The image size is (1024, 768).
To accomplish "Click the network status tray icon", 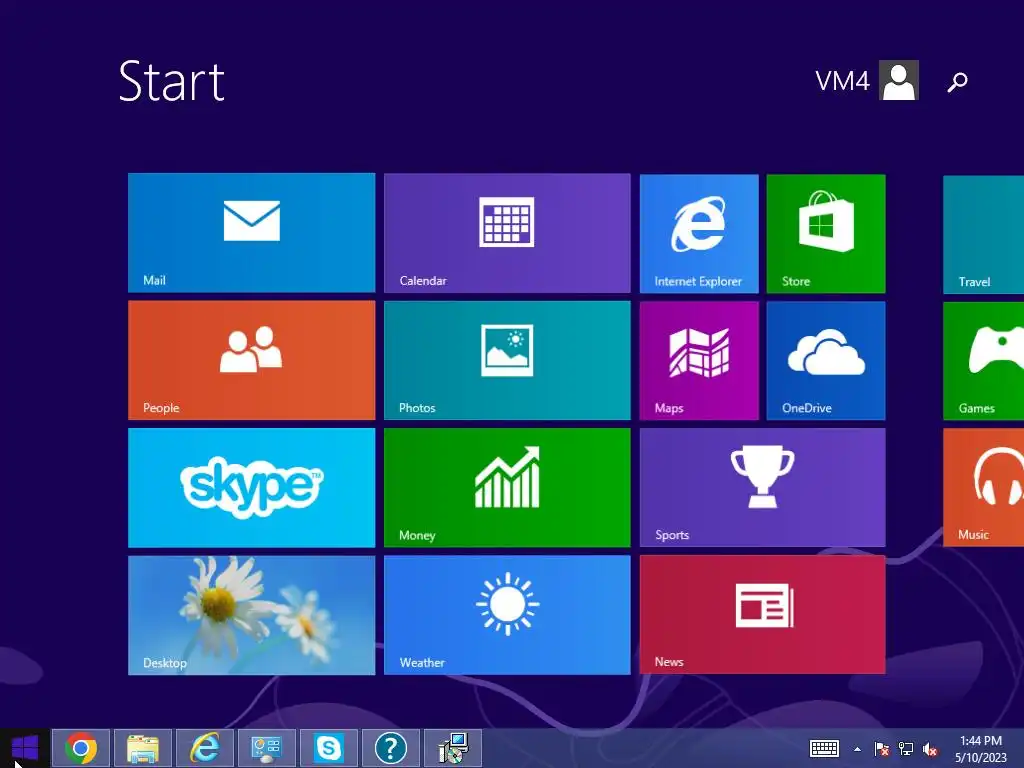I will (x=906, y=749).
